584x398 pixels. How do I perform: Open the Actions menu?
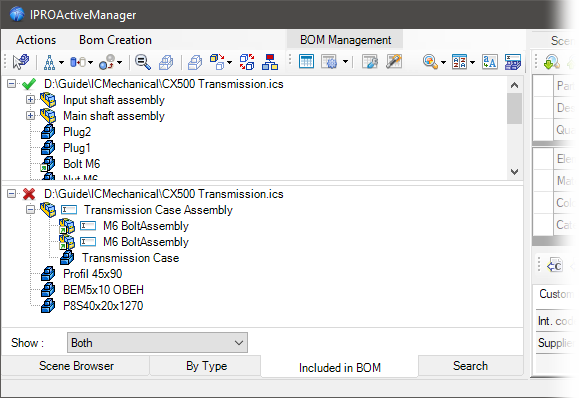point(36,40)
